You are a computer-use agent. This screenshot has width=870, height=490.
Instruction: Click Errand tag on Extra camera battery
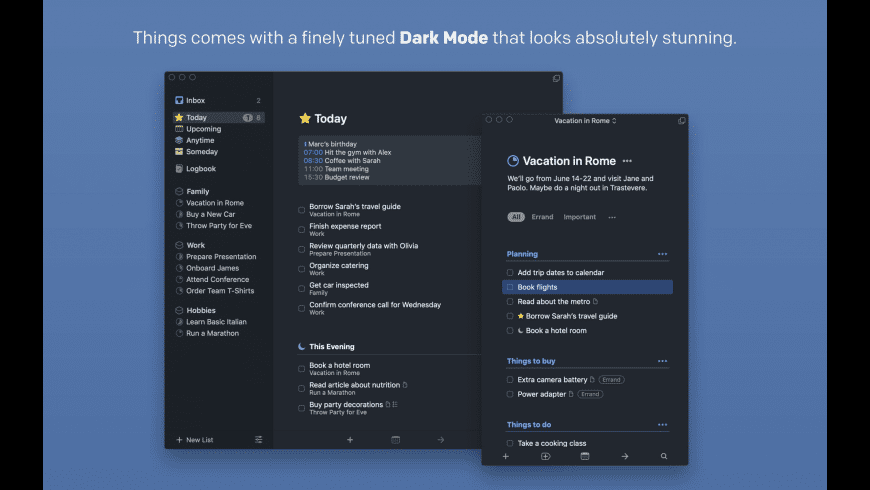click(x=611, y=380)
